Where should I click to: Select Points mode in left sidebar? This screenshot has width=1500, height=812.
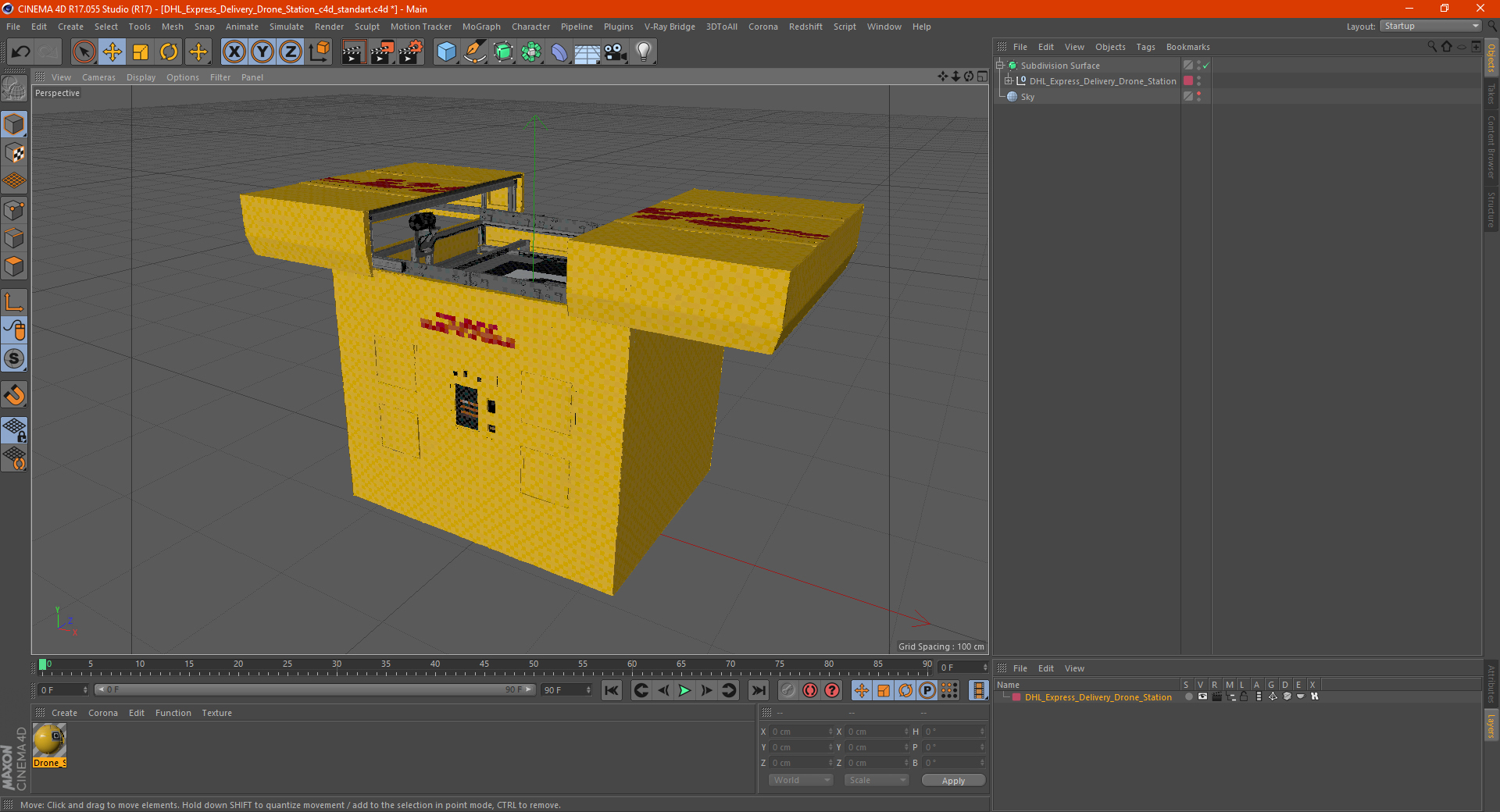[14, 210]
